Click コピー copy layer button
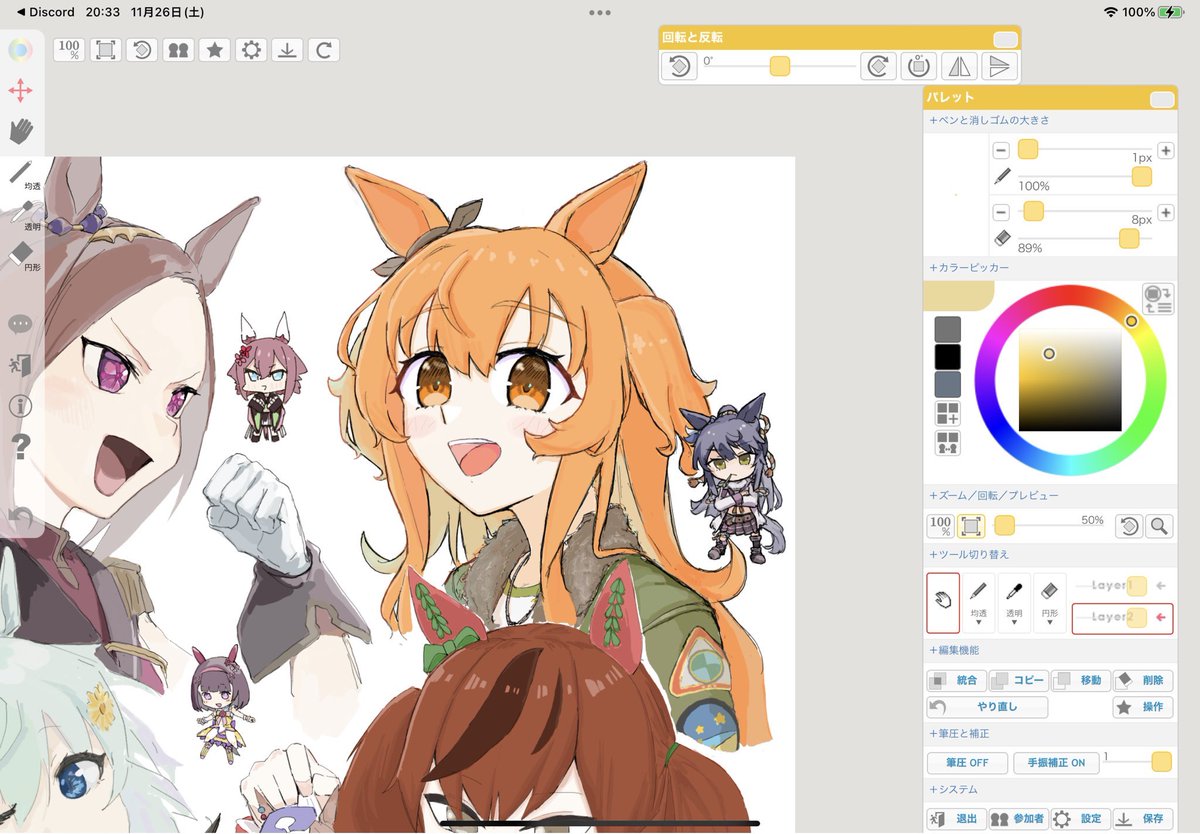This screenshot has height=834, width=1200. tap(1018, 680)
